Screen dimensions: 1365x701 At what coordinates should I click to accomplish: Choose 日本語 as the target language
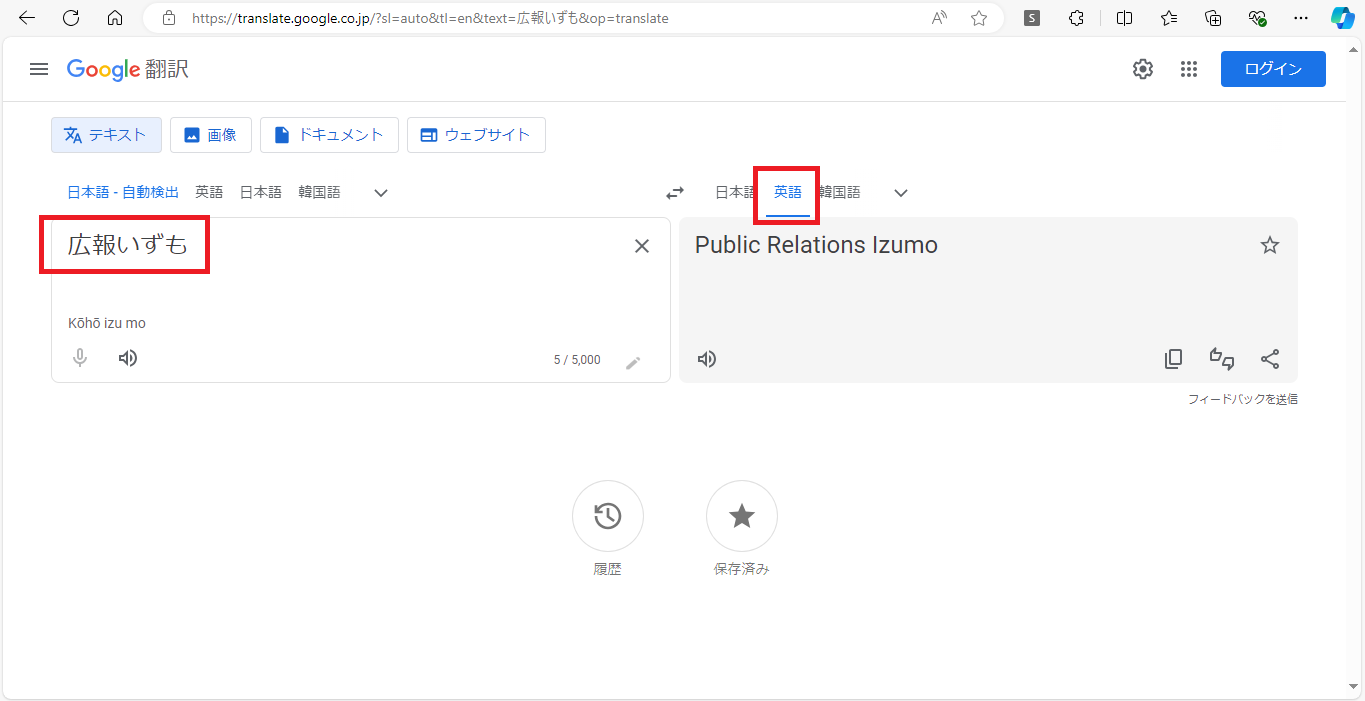pyautogui.click(x=736, y=192)
